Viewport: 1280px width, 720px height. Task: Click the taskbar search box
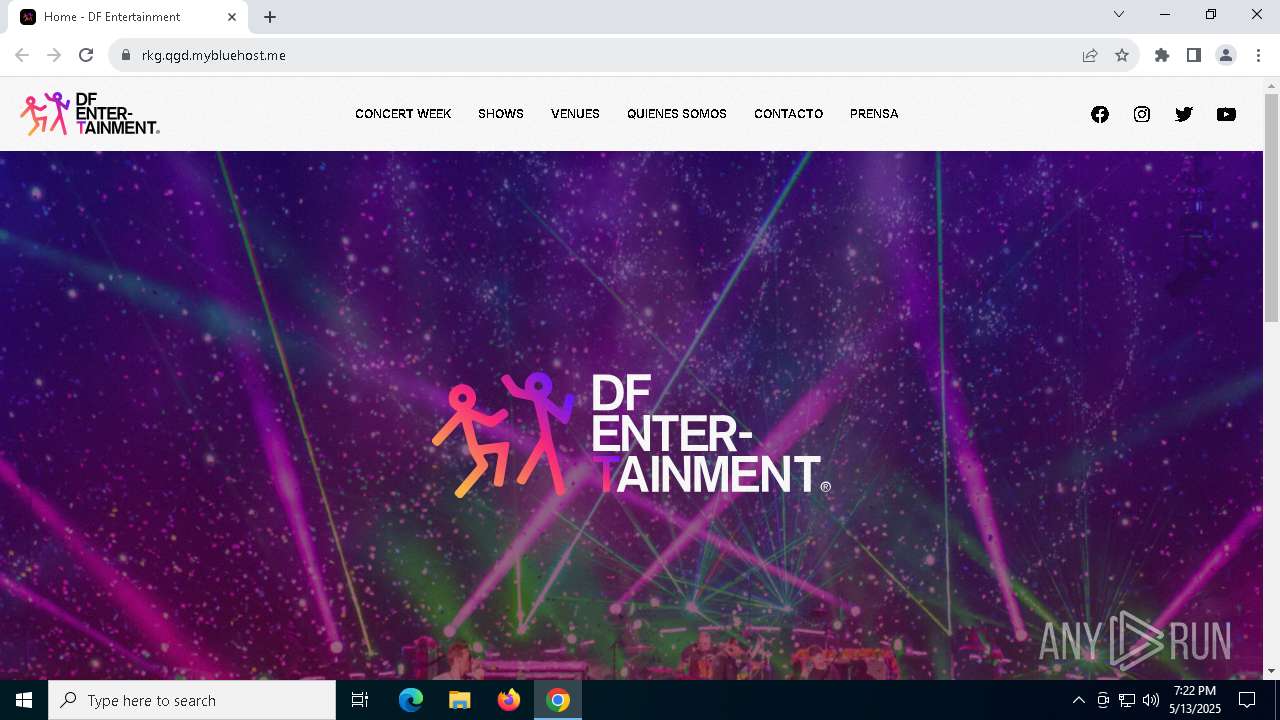tap(192, 700)
